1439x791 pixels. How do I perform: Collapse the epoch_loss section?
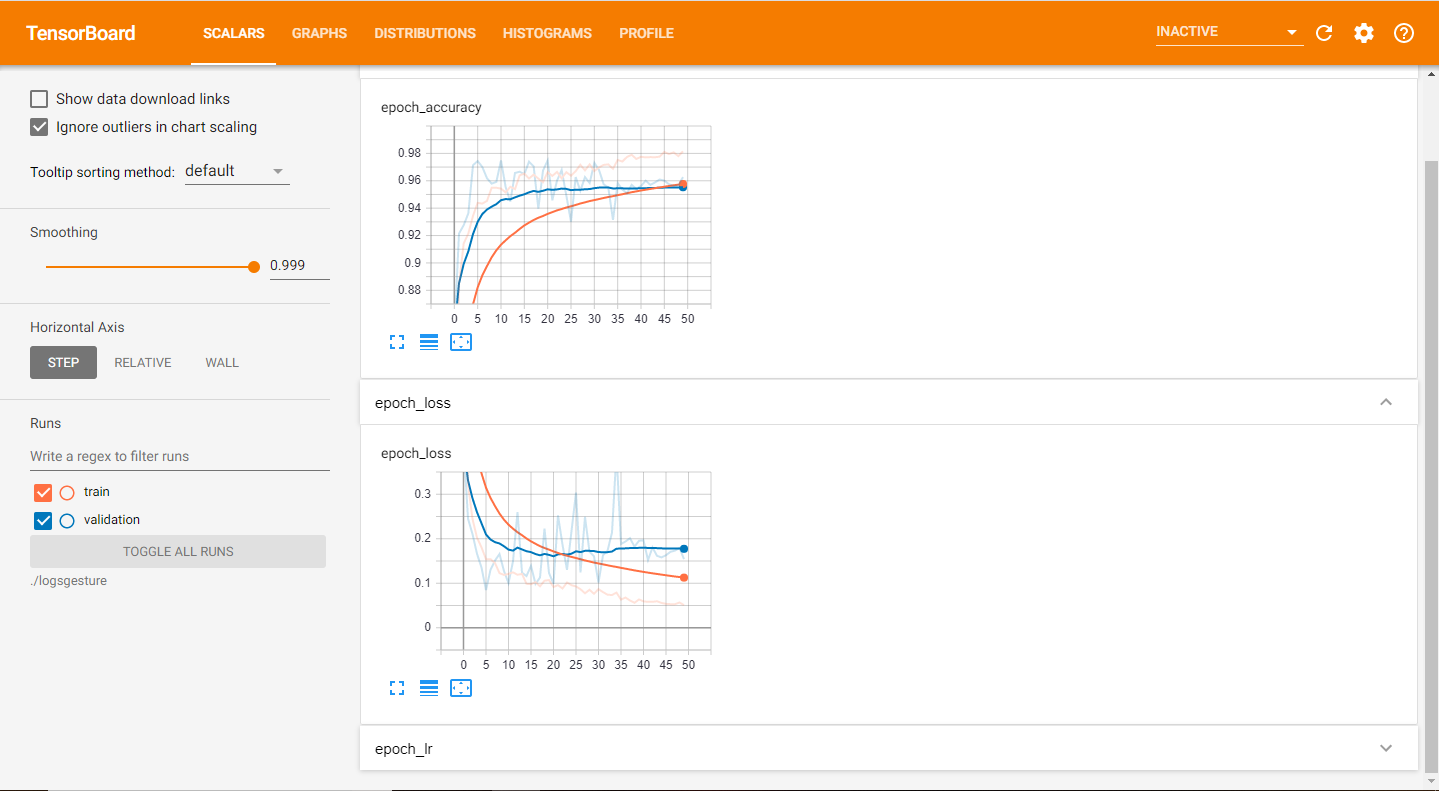click(1386, 402)
